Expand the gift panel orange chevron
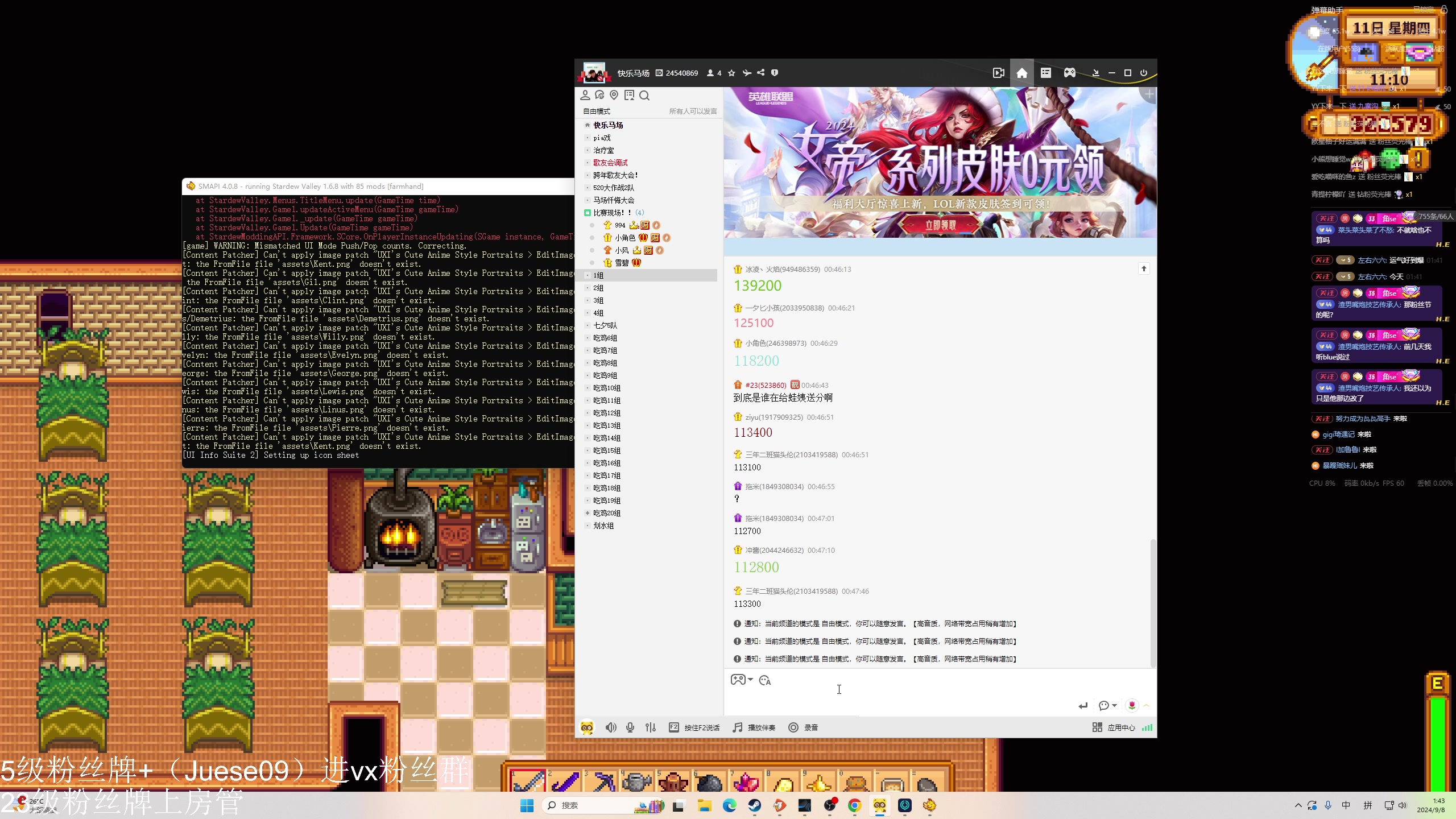 [x=1147, y=706]
